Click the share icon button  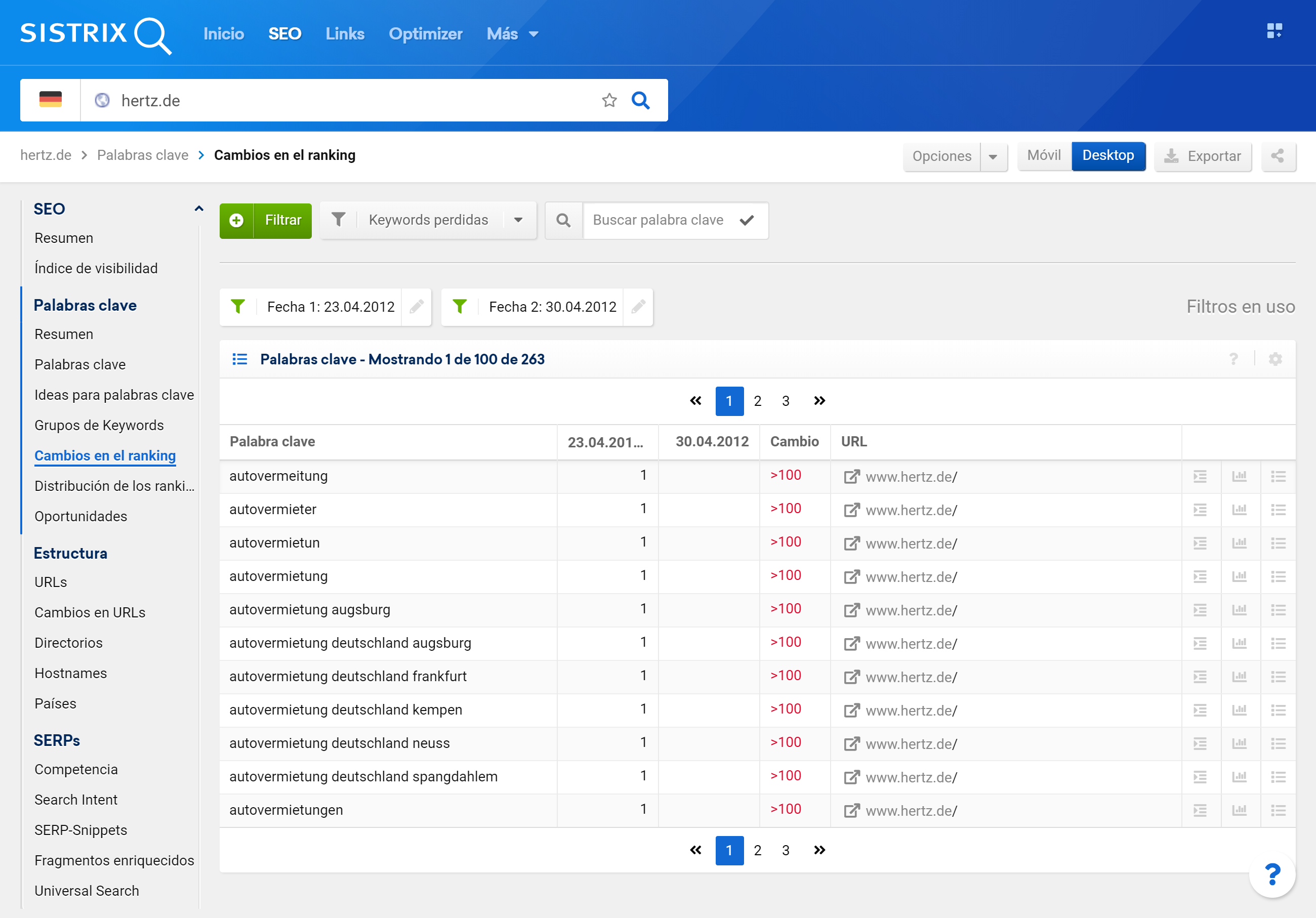click(1278, 156)
